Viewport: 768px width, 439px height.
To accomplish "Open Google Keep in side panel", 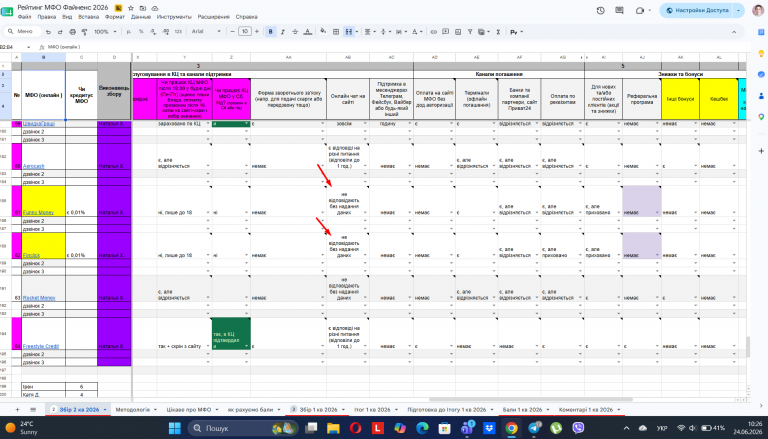I will tap(761, 53).
